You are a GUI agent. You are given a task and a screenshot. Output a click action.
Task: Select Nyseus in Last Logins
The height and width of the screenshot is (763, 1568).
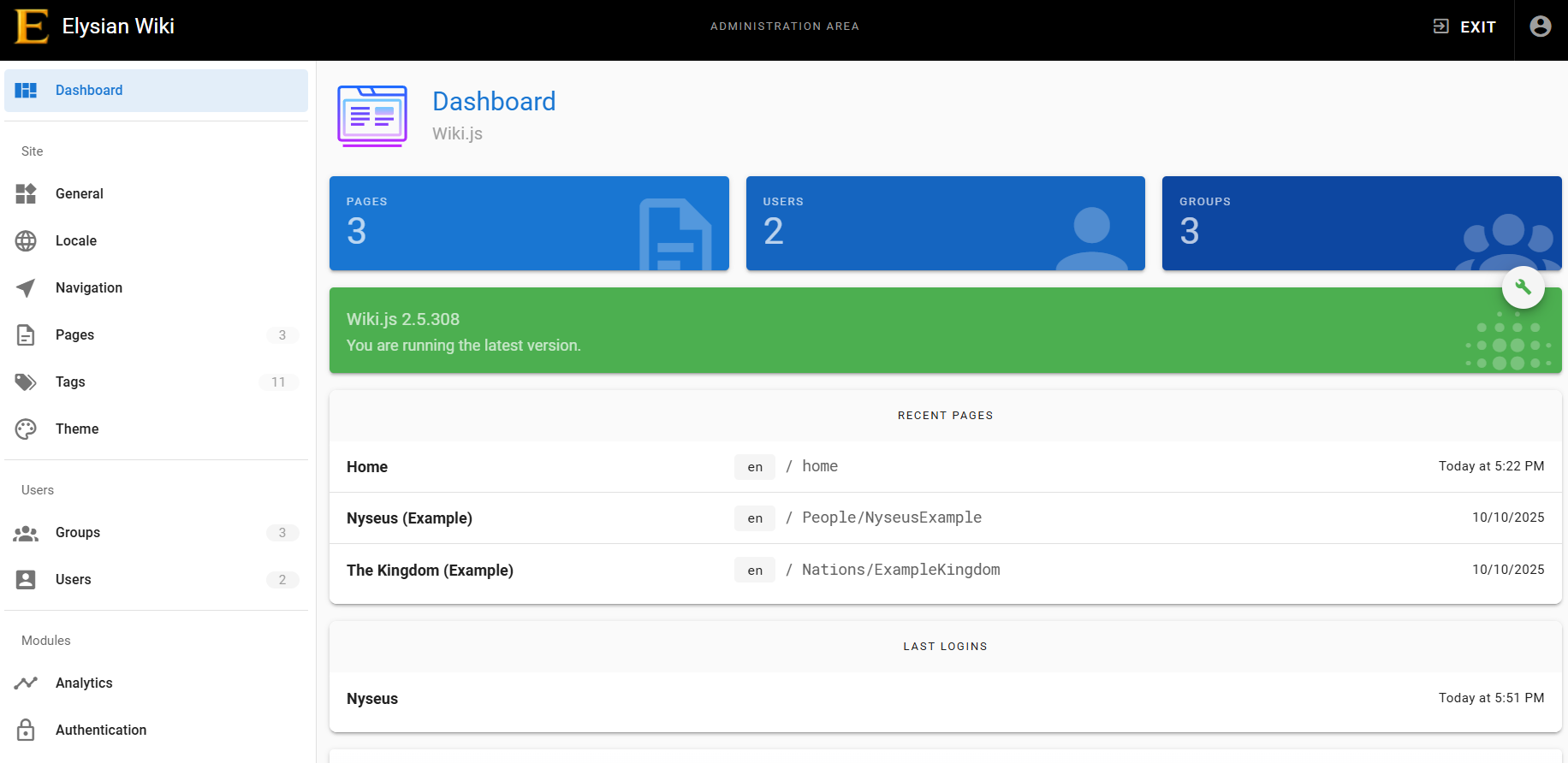[372, 699]
